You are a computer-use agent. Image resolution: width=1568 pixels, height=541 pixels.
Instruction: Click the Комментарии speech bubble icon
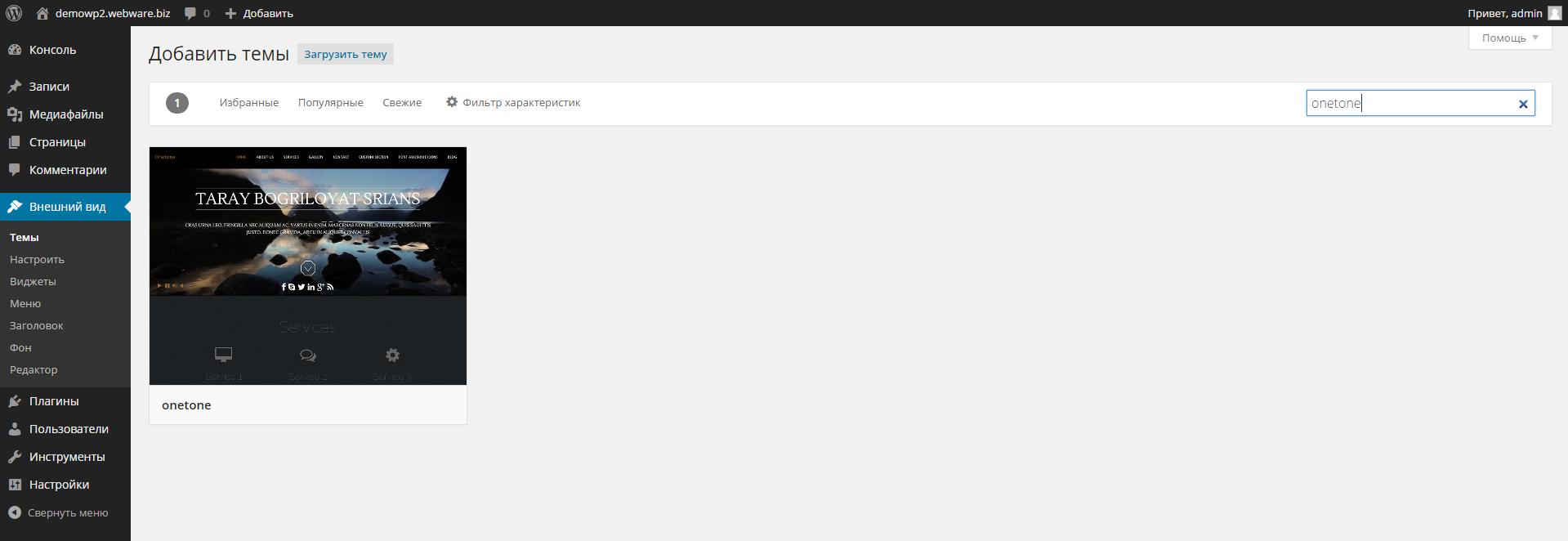click(x=15, y=170)
